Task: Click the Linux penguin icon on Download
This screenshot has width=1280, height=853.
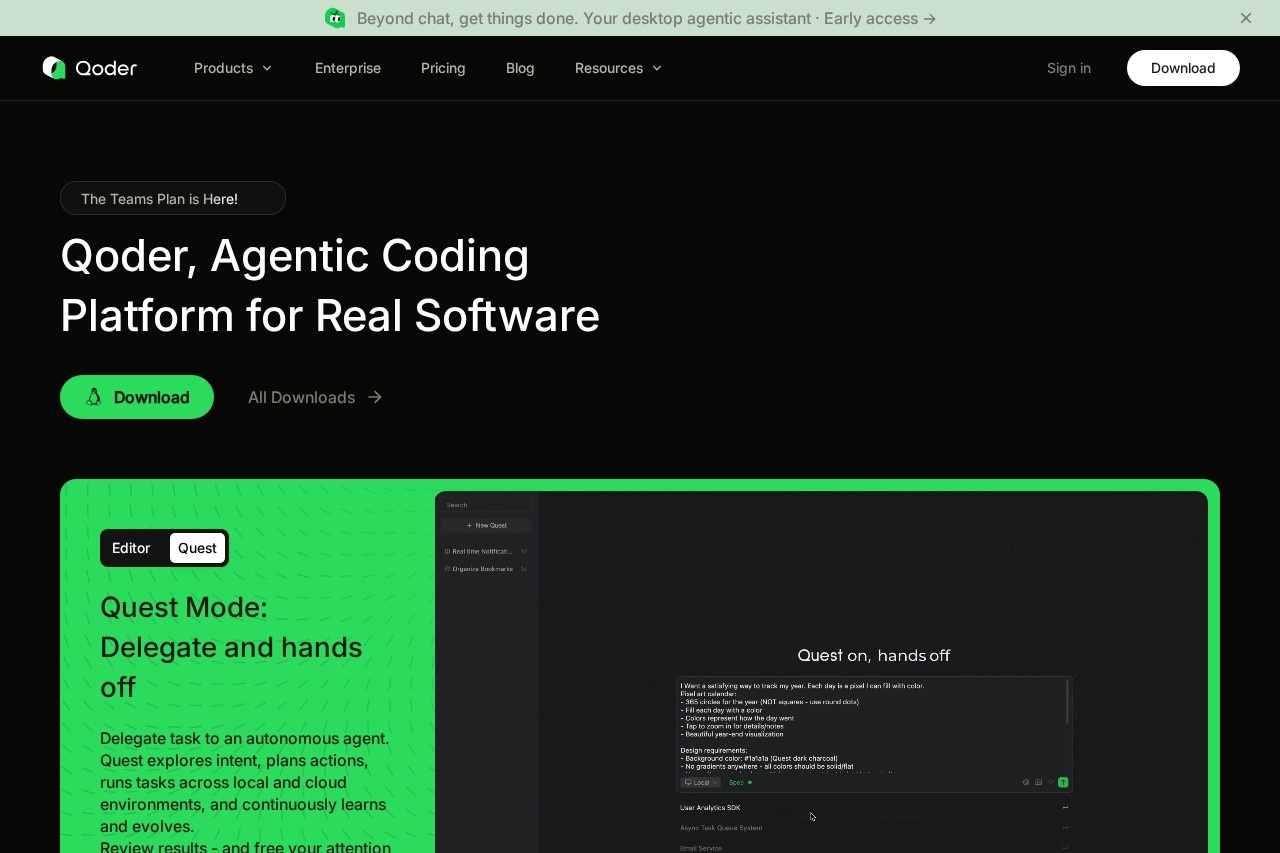Action: 94,397
